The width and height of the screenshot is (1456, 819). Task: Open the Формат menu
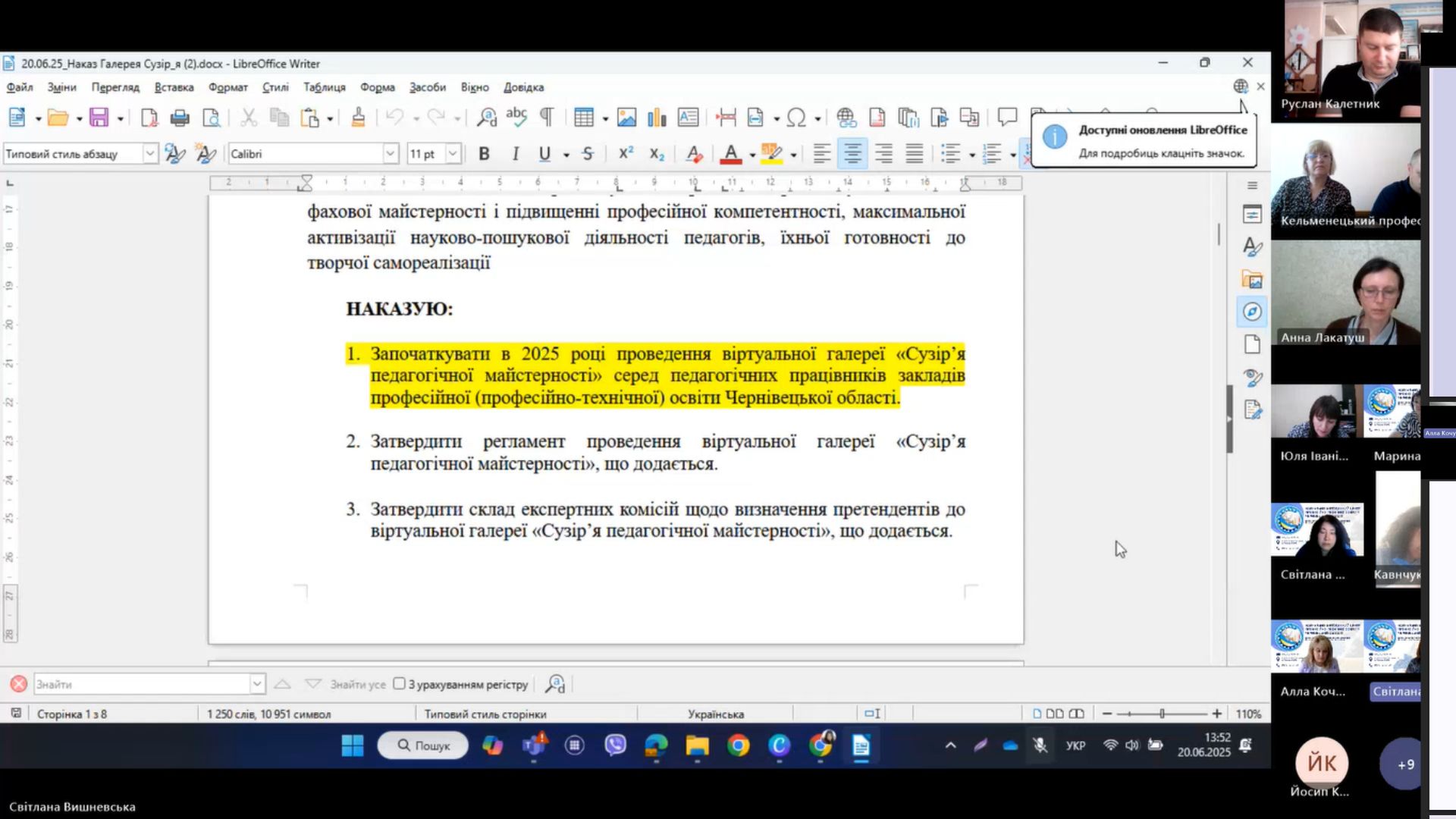pos(227,87)
